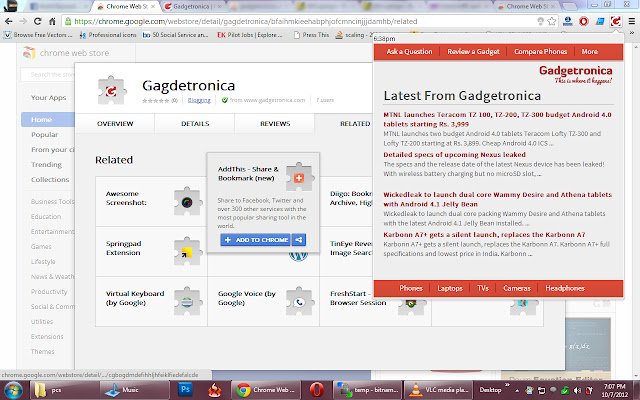Open the Phones category link
This screenshot has width=640, height=400.
411,288
